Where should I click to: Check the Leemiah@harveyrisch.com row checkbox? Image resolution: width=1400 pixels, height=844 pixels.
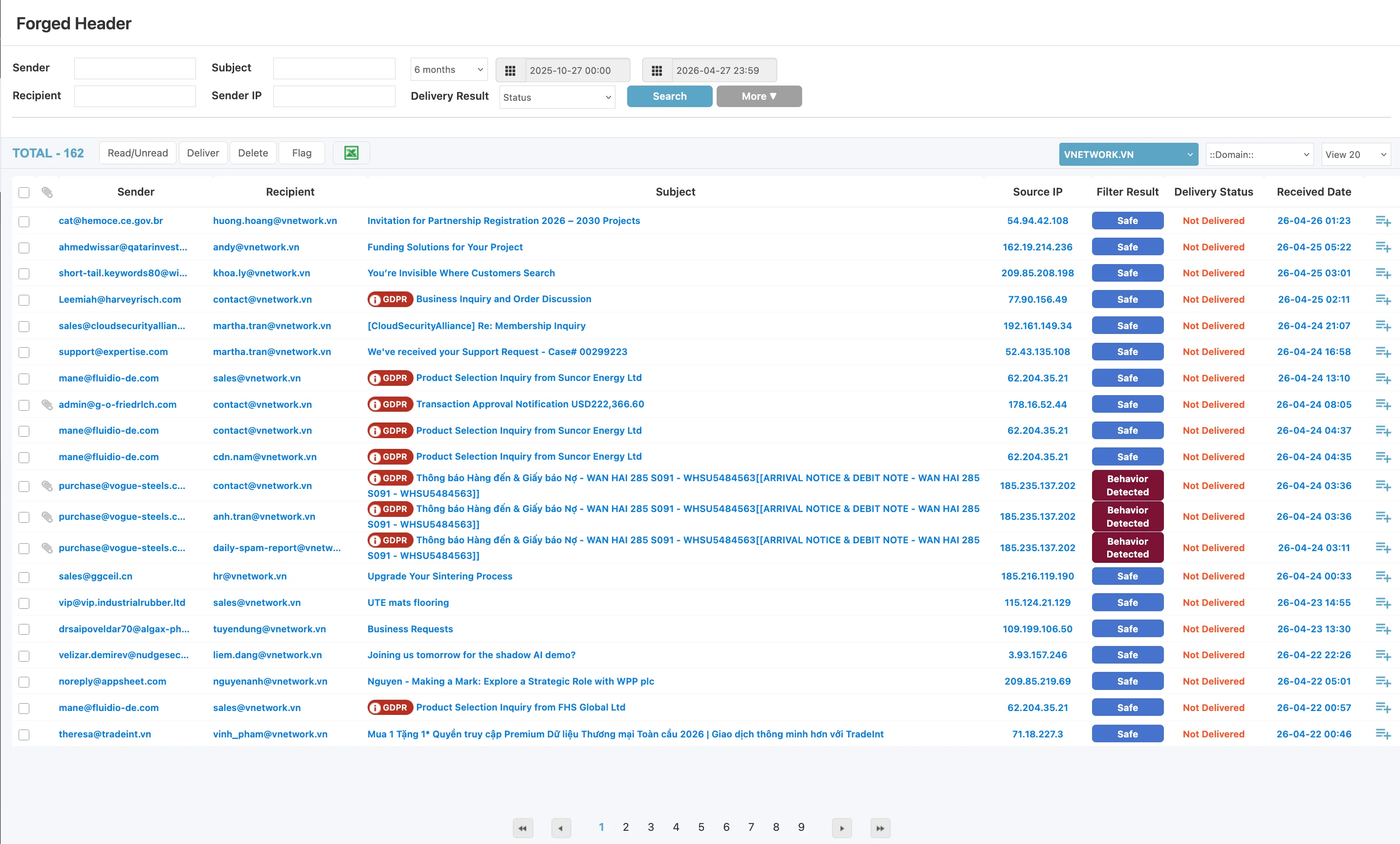pos(24,300)
